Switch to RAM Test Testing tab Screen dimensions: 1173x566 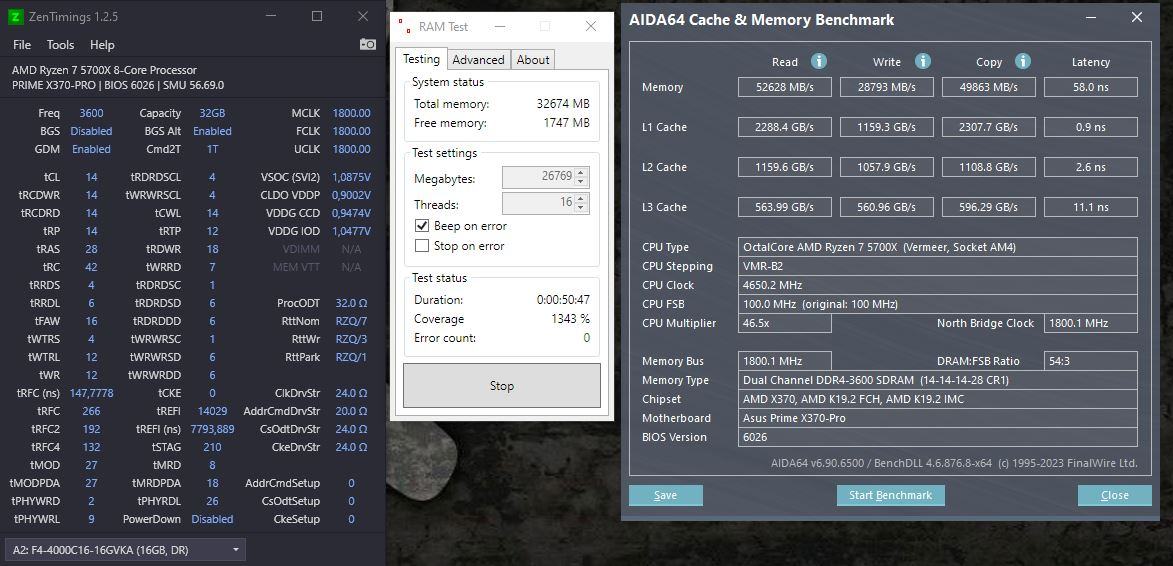(x=421, y=59)
